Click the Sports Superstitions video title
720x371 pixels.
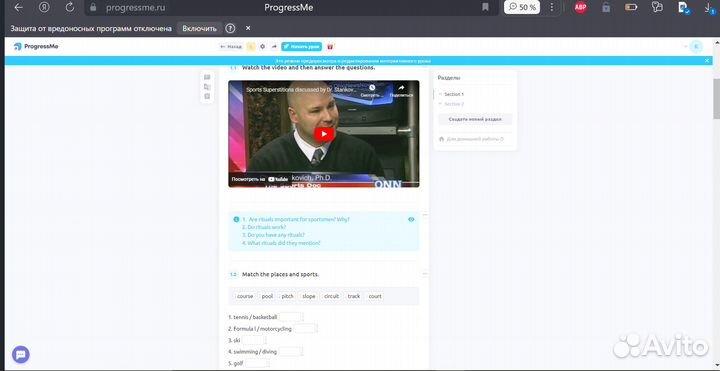pos(301,90)
